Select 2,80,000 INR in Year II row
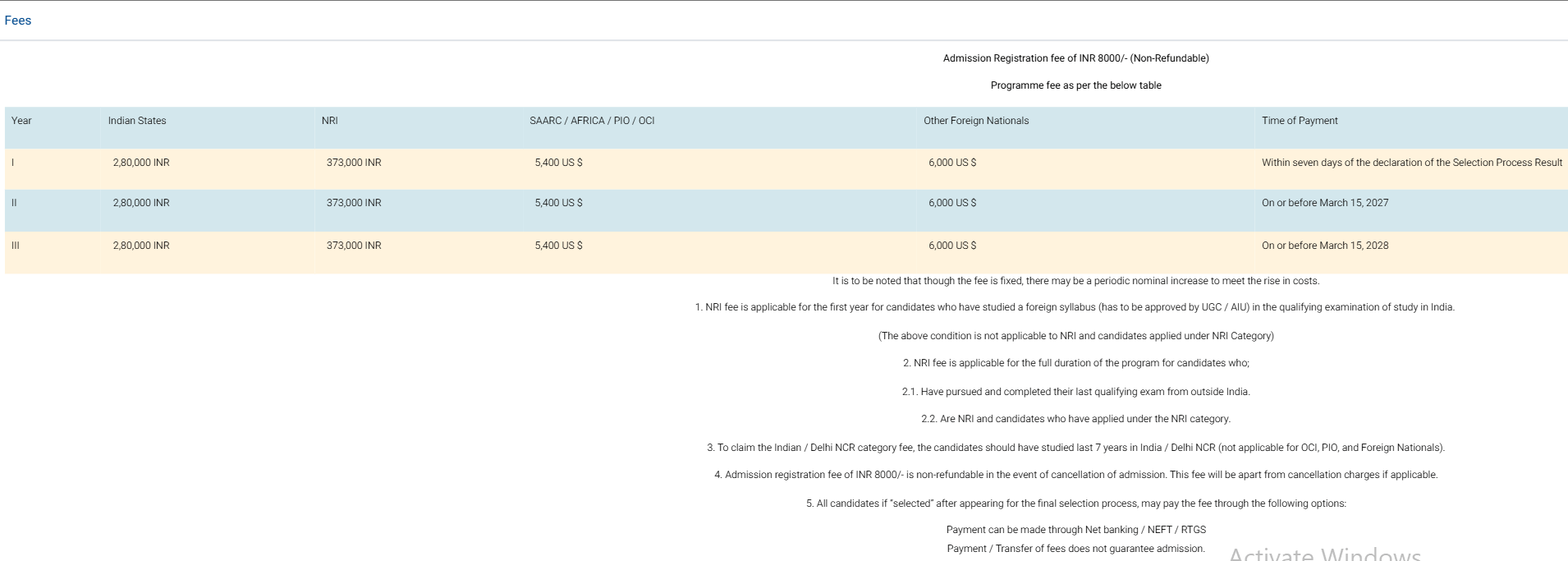Viewport: 1568px width, 561px height. pos(141,203)
